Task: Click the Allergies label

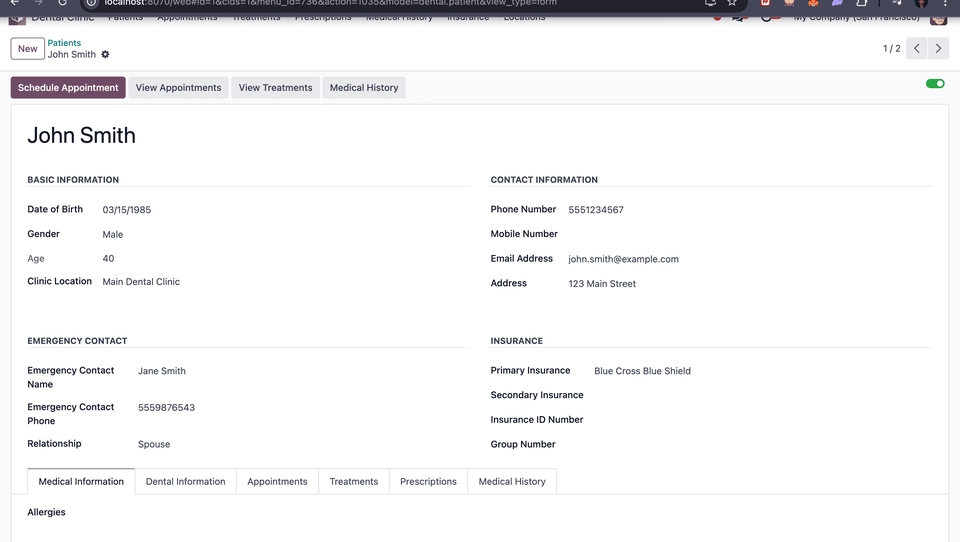Action: [47, 512]
